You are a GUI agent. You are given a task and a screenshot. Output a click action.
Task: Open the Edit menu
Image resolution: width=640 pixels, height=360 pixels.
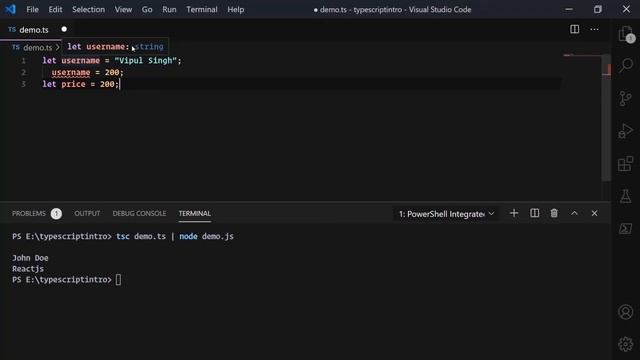click(x=55, y=9)
